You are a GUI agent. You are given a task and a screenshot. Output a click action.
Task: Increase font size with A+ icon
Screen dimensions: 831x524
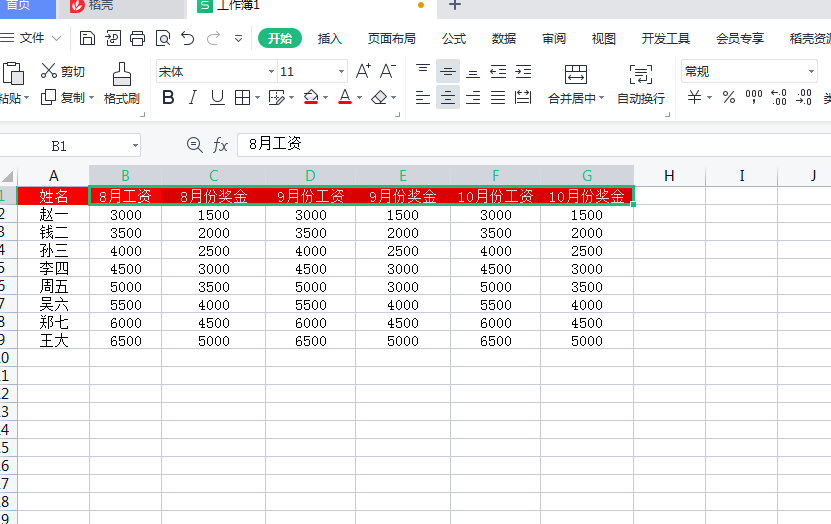coord(363,71)
